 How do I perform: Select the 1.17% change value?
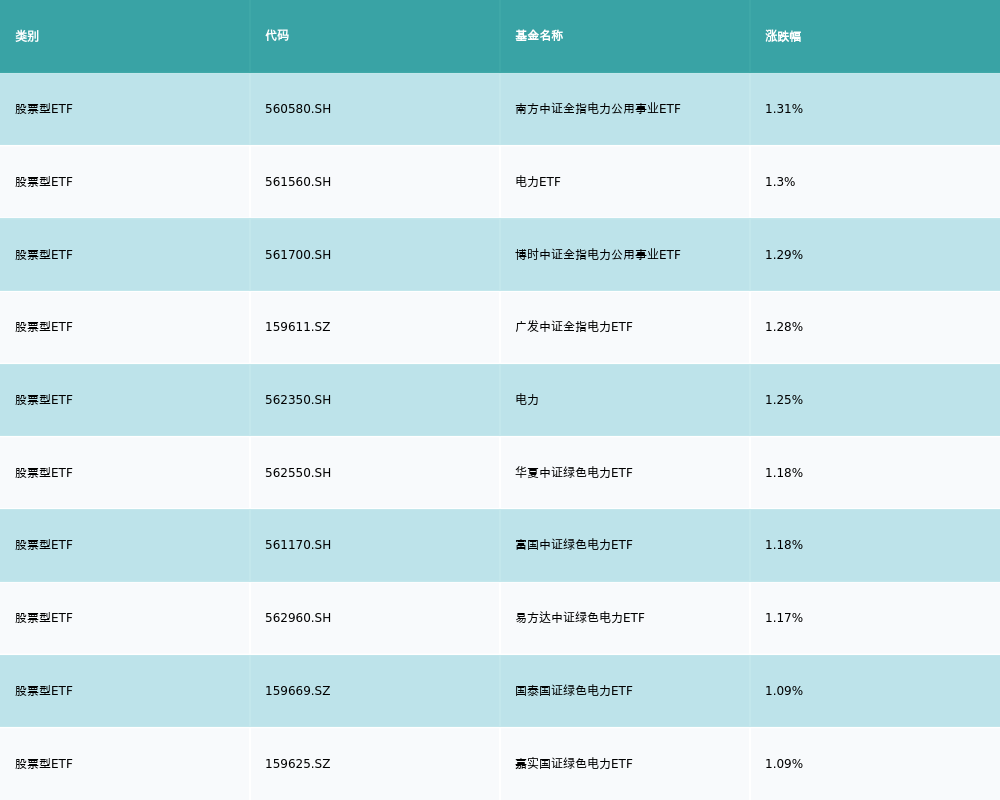tap(784, 618)
